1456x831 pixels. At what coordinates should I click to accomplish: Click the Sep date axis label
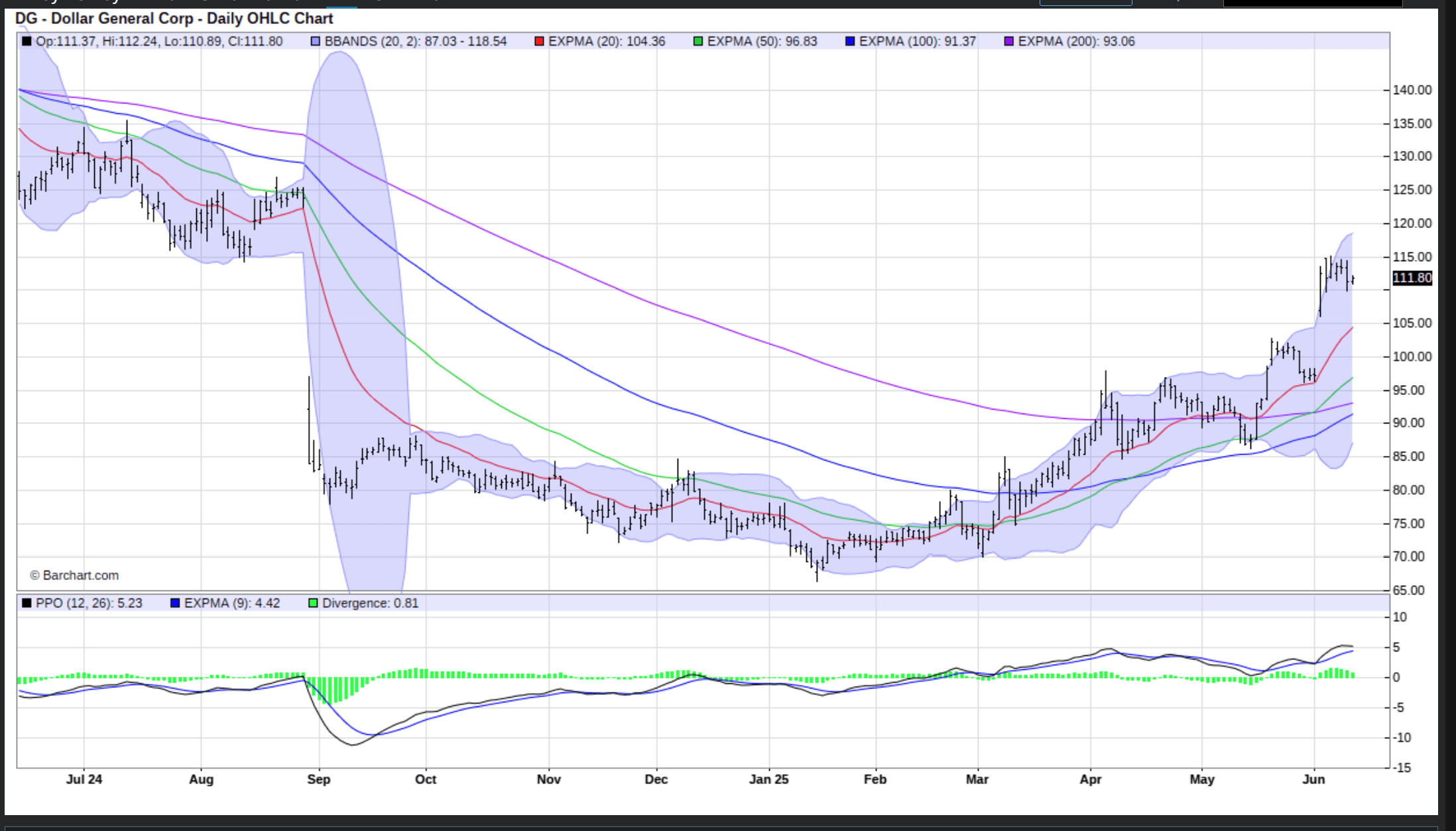[x=318, y=779]
